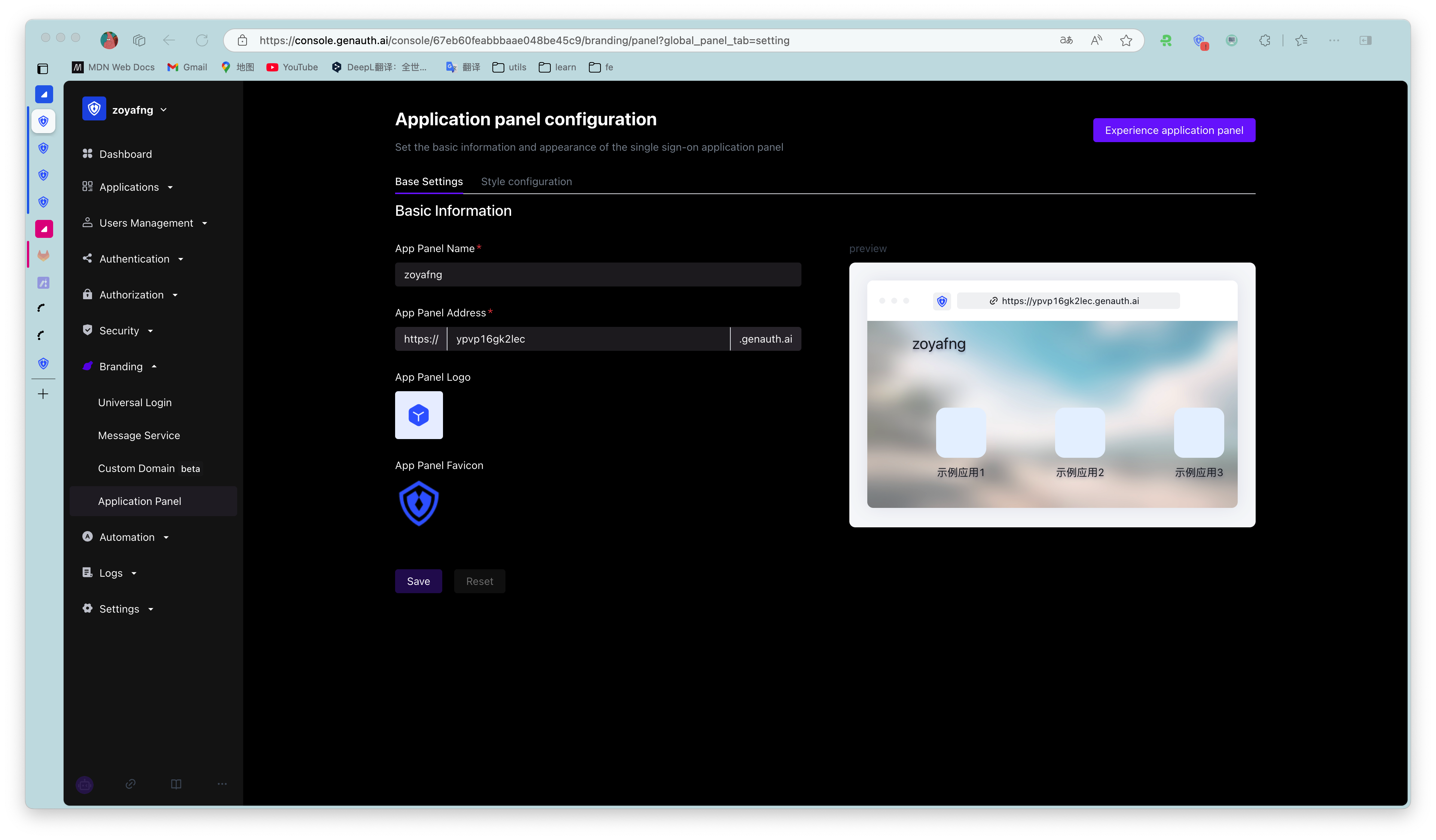Open Universal Login under Branding

click(134, 403)
